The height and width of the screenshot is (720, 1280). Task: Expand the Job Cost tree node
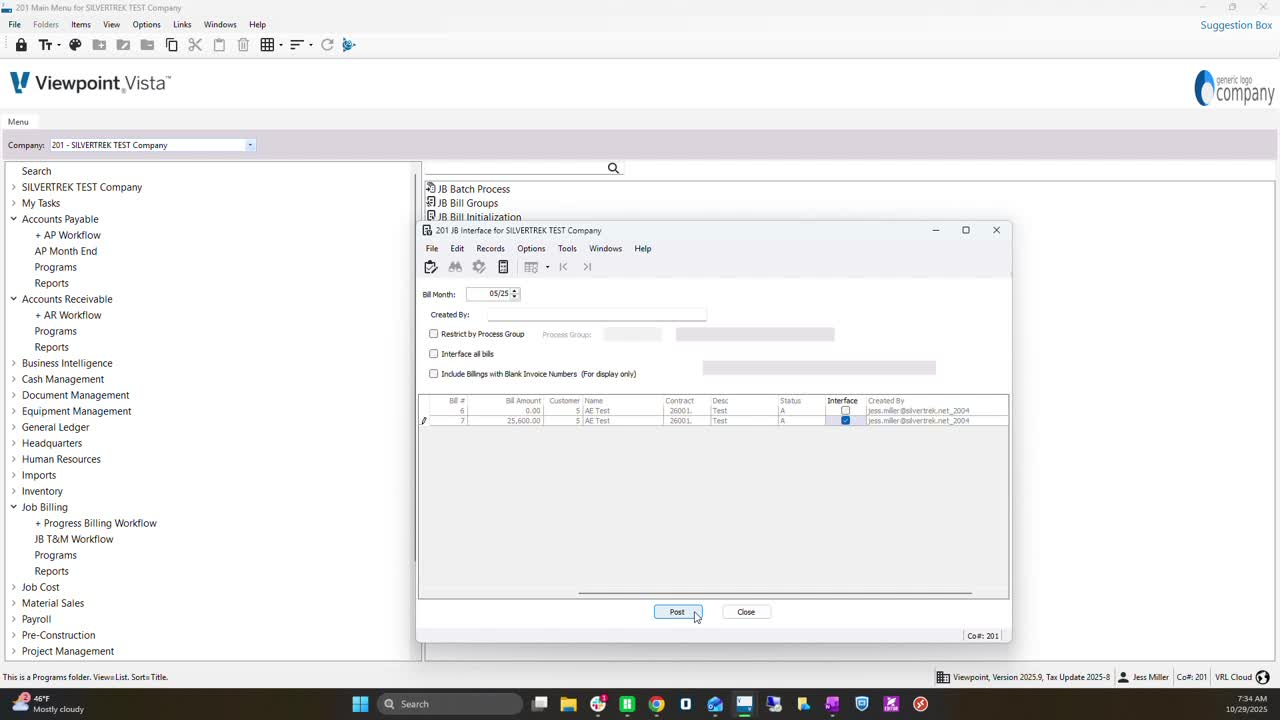point(14,587)
